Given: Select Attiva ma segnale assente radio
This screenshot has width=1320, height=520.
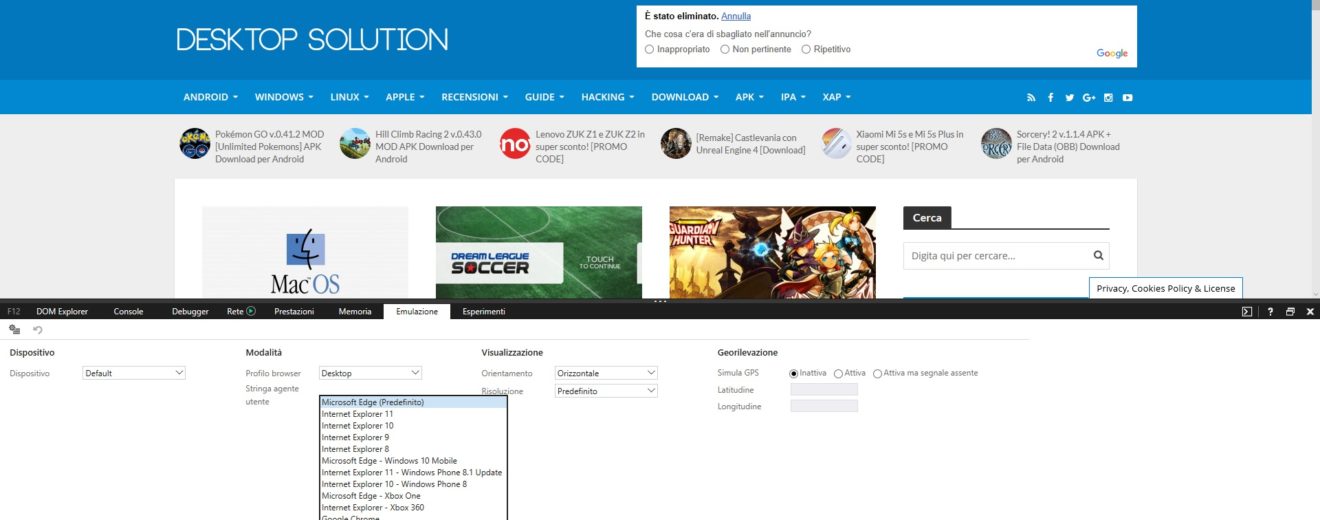Looking at the screenshot, I should tap(878, 373).
